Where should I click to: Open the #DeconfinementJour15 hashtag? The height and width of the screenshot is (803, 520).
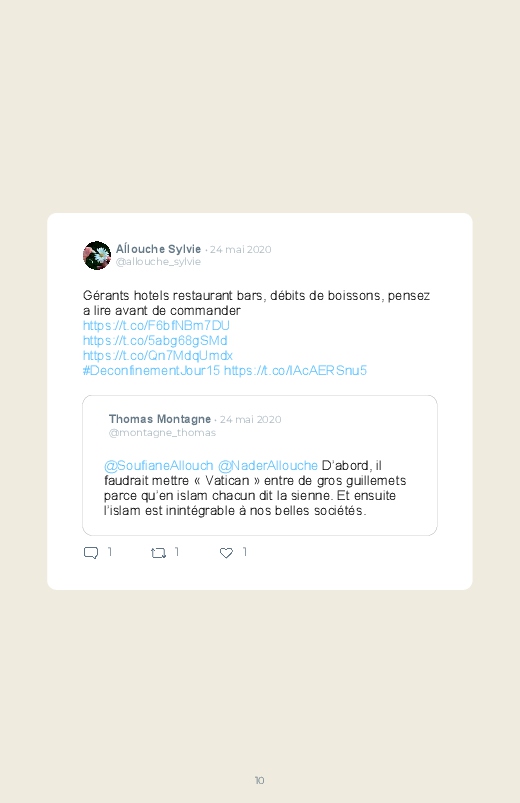click(x=151, y=370)
